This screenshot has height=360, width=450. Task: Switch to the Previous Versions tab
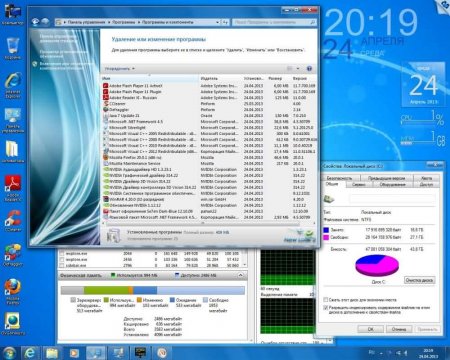point(387,178)
